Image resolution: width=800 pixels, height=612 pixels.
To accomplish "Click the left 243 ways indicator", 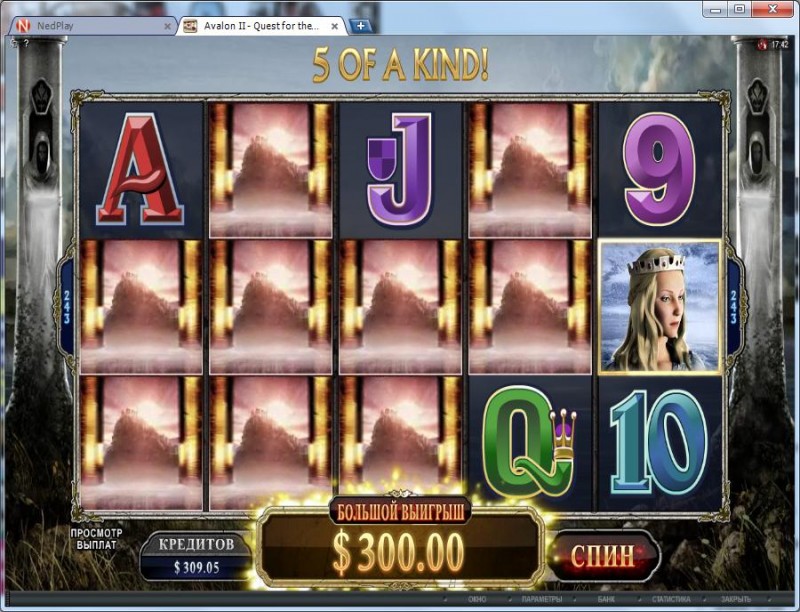I will point(67,307).
